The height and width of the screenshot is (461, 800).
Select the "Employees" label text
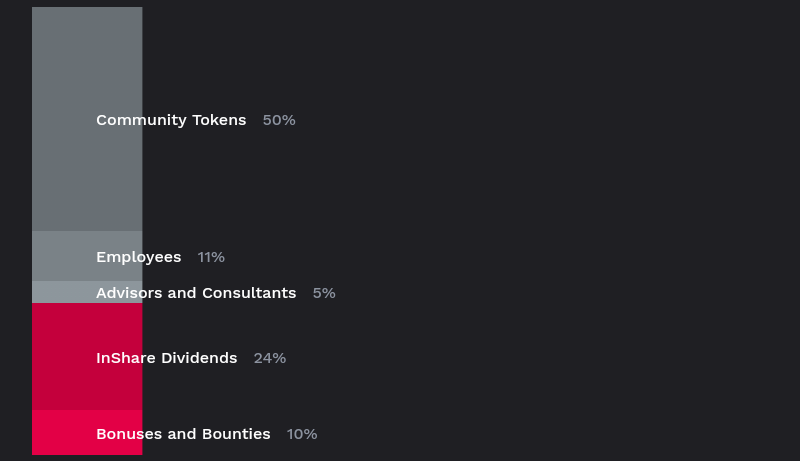[x=139, y=257]
